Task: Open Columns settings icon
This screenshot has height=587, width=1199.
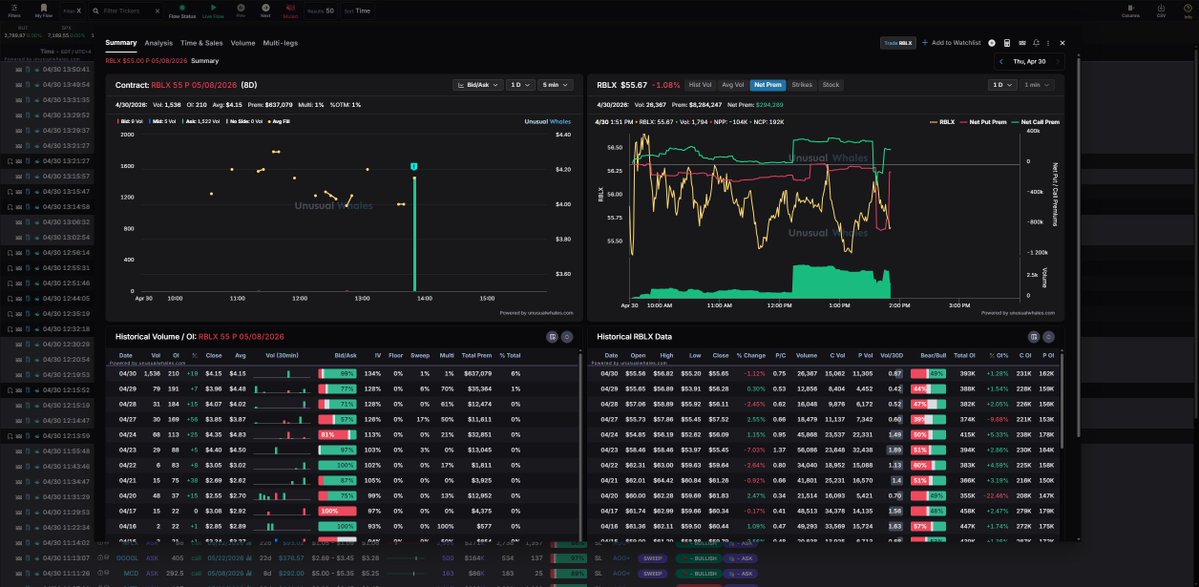Action: click(x=1130, y=8)
